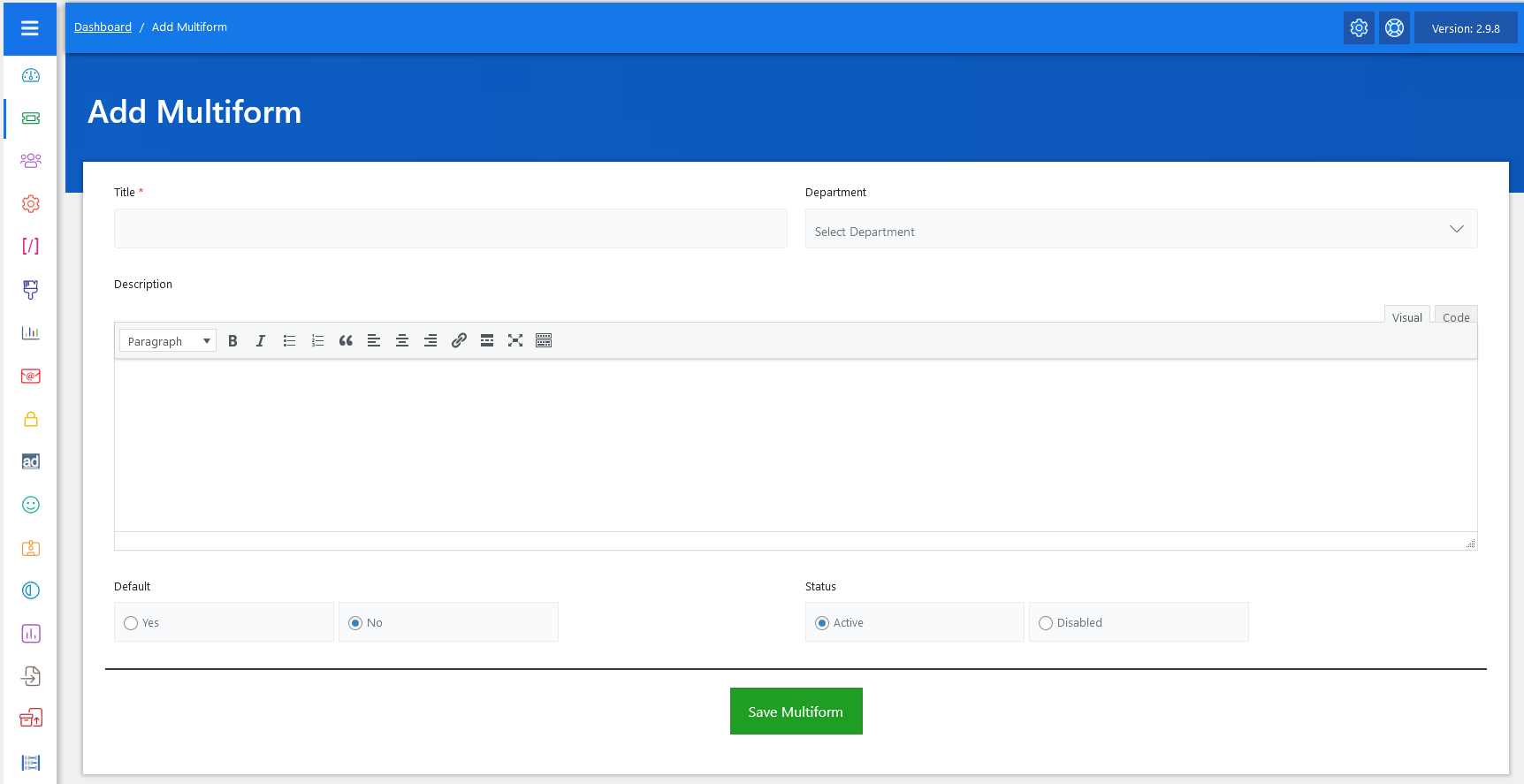Expand the Paragraph format dropdown

click(168, 341)
